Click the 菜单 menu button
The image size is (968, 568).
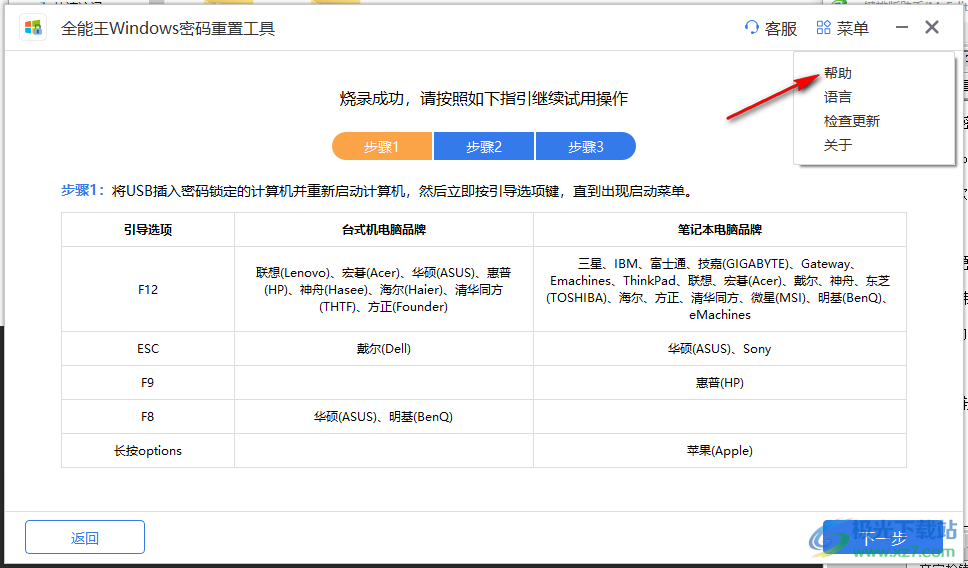click(843, 28)
